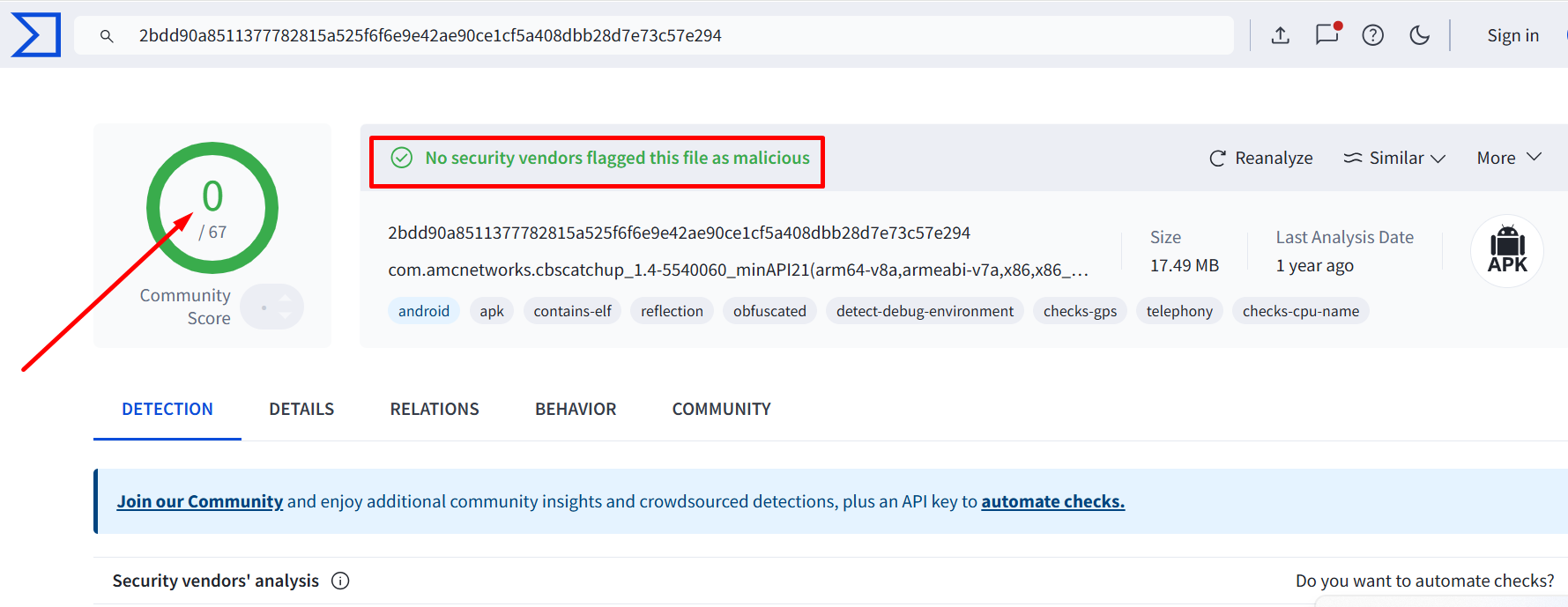Upload a file with the upload icon

1281,35
